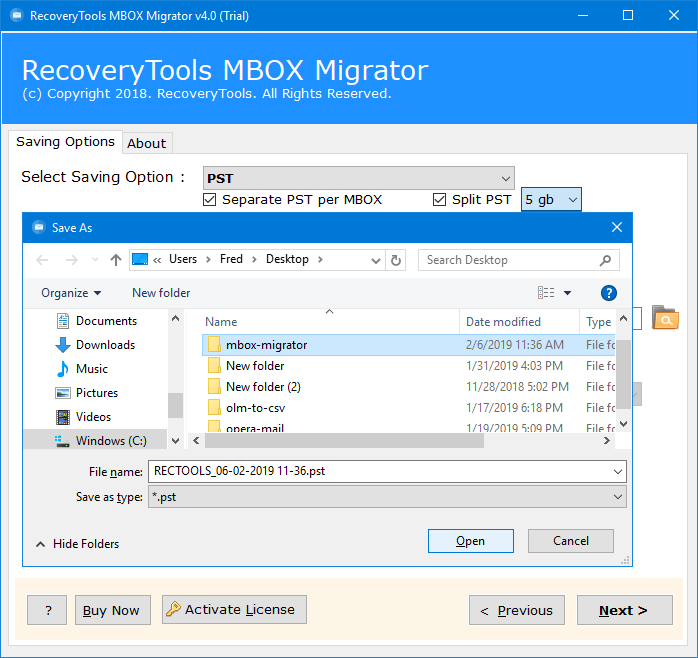698x658 pixels.
Task: Click inside the File name input field
Action: [381, 471]
